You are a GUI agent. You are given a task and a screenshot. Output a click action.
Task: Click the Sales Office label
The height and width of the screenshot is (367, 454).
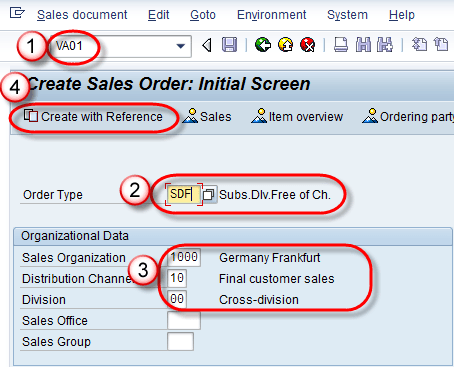click(x=55, y=321)
